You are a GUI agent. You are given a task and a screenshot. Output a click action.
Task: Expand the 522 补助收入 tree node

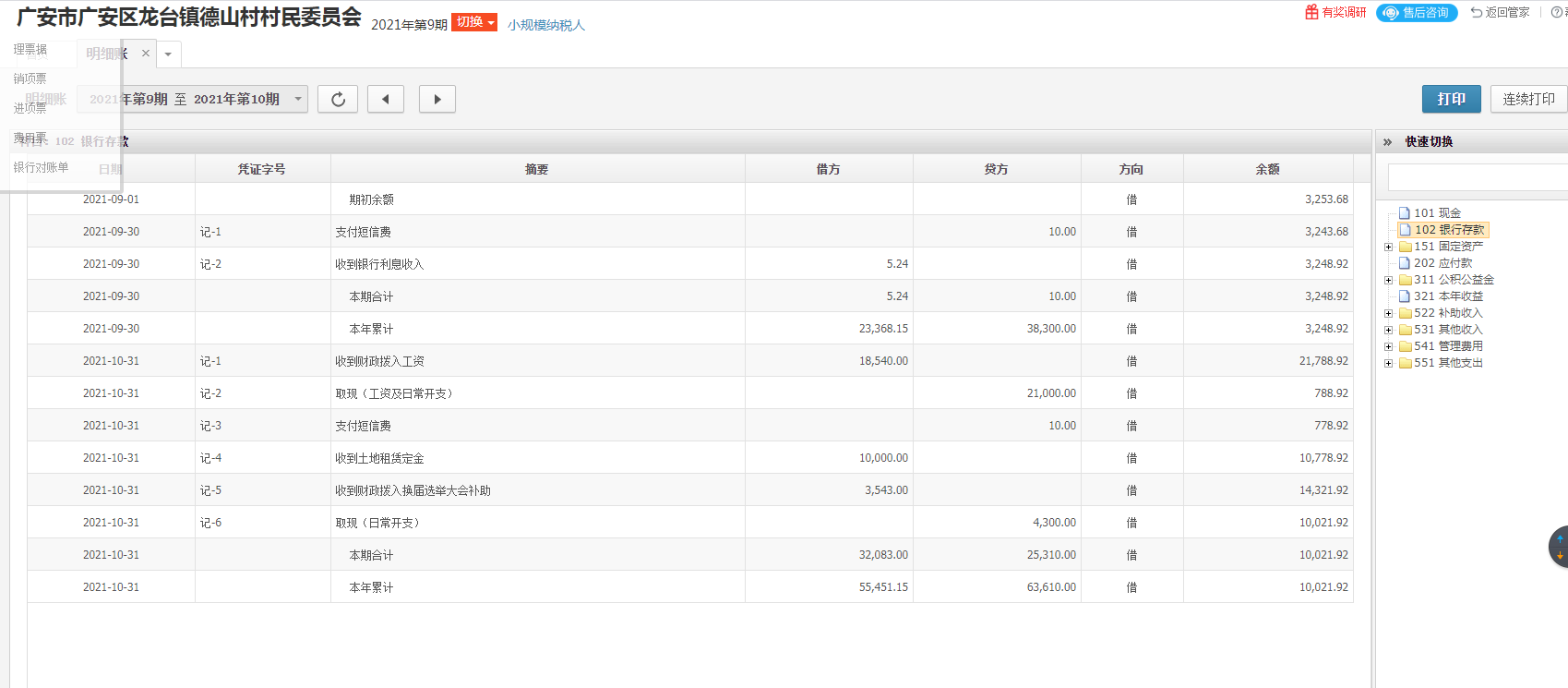1388,313
